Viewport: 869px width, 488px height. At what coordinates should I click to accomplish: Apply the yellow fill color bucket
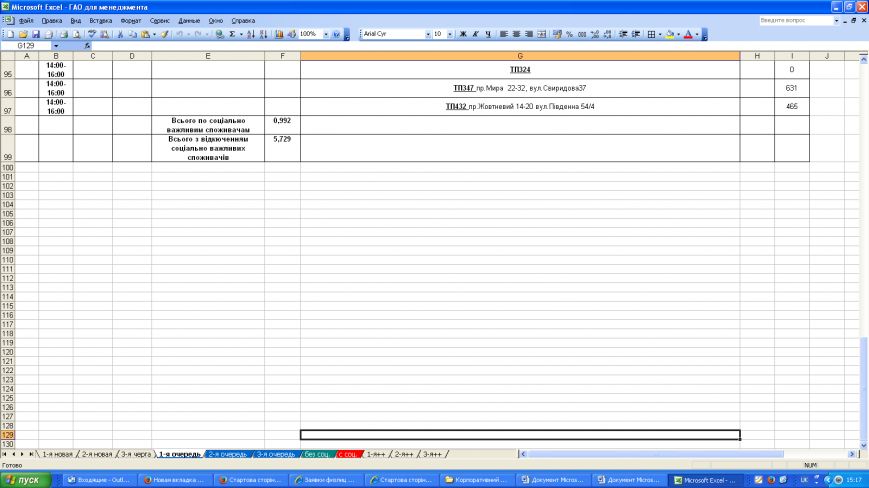pyautogui.click(x=669, y=34)
